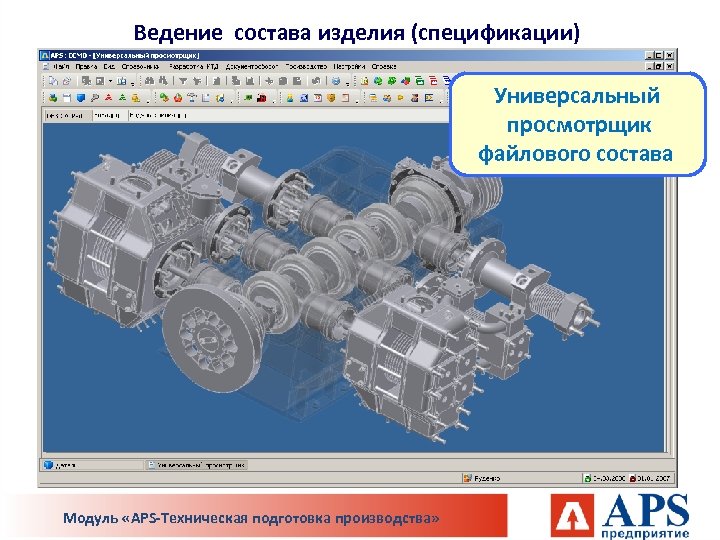
Task: Click the key-magnifier icon in second toolbar
Action: [x=94, y=98]
